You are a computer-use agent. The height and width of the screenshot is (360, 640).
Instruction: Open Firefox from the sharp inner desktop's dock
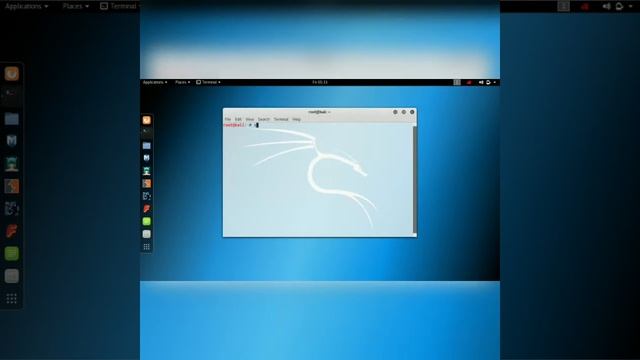click(147, 120)
